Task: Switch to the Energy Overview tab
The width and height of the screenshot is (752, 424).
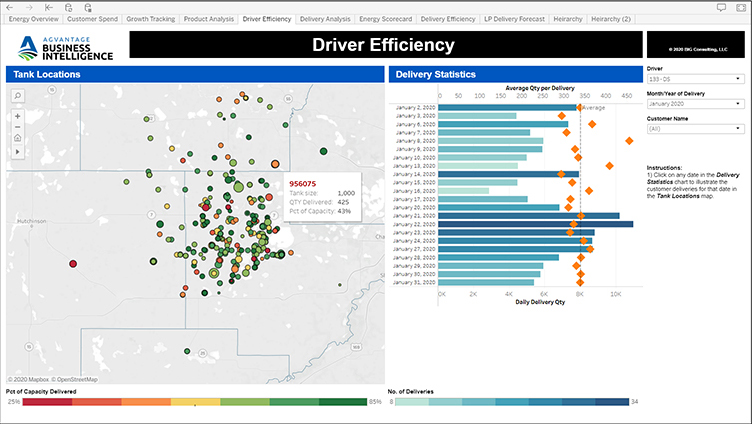Action: (x=33, y=19)
